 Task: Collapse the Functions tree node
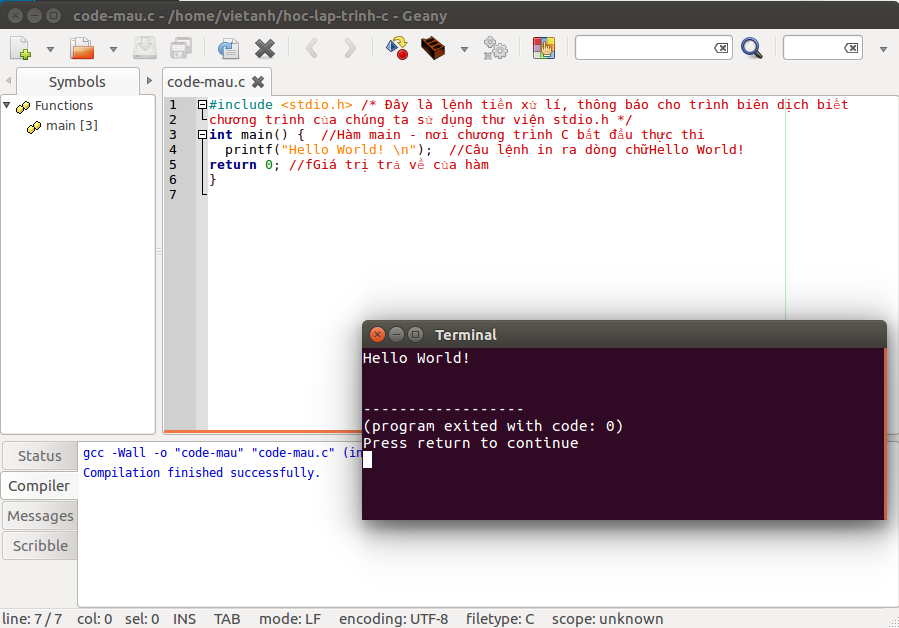(x=7, y=105)
